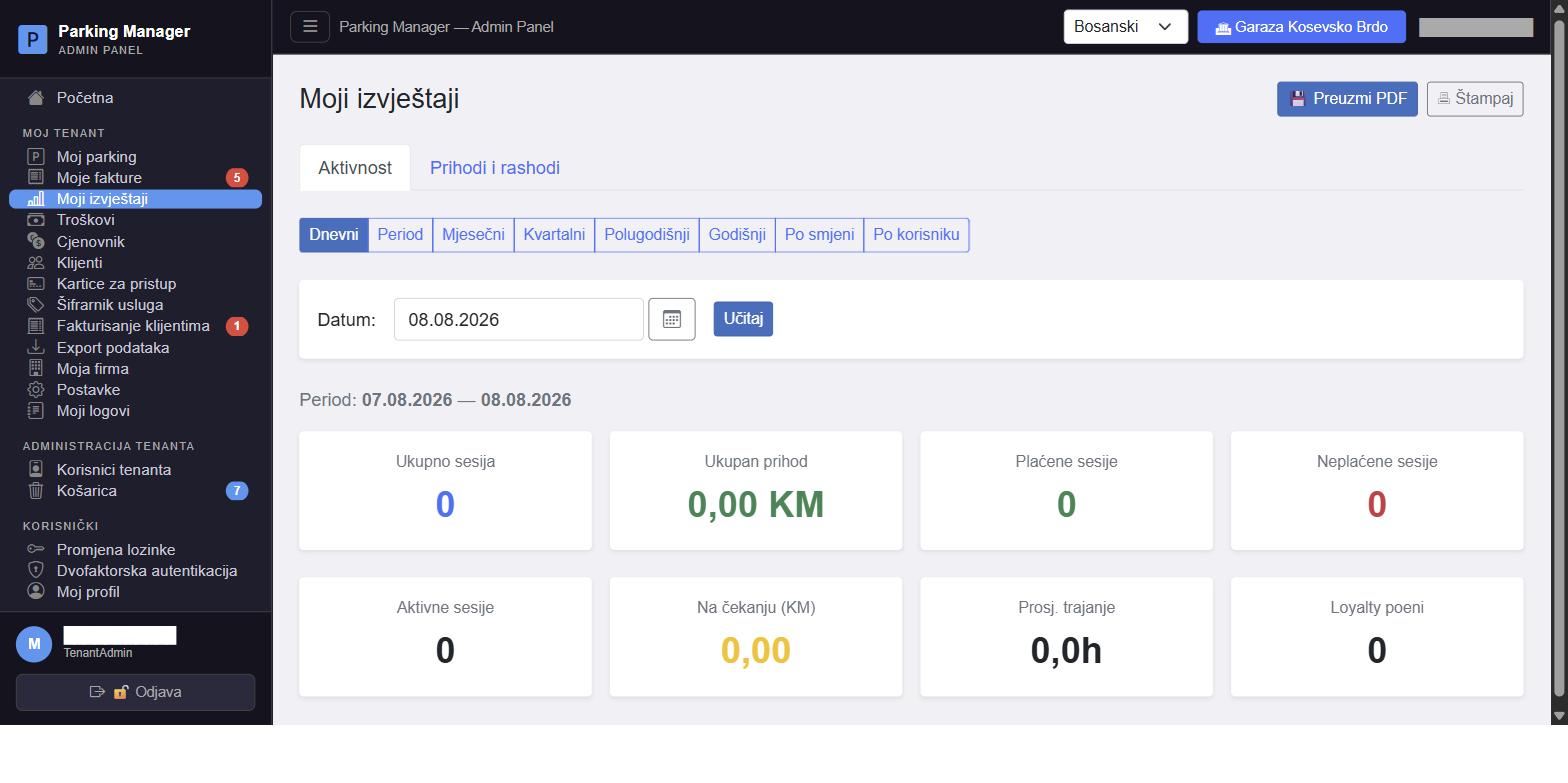1568x783 pixels.
Task: Select the Kvartalni report range
Action: point(554,235)
